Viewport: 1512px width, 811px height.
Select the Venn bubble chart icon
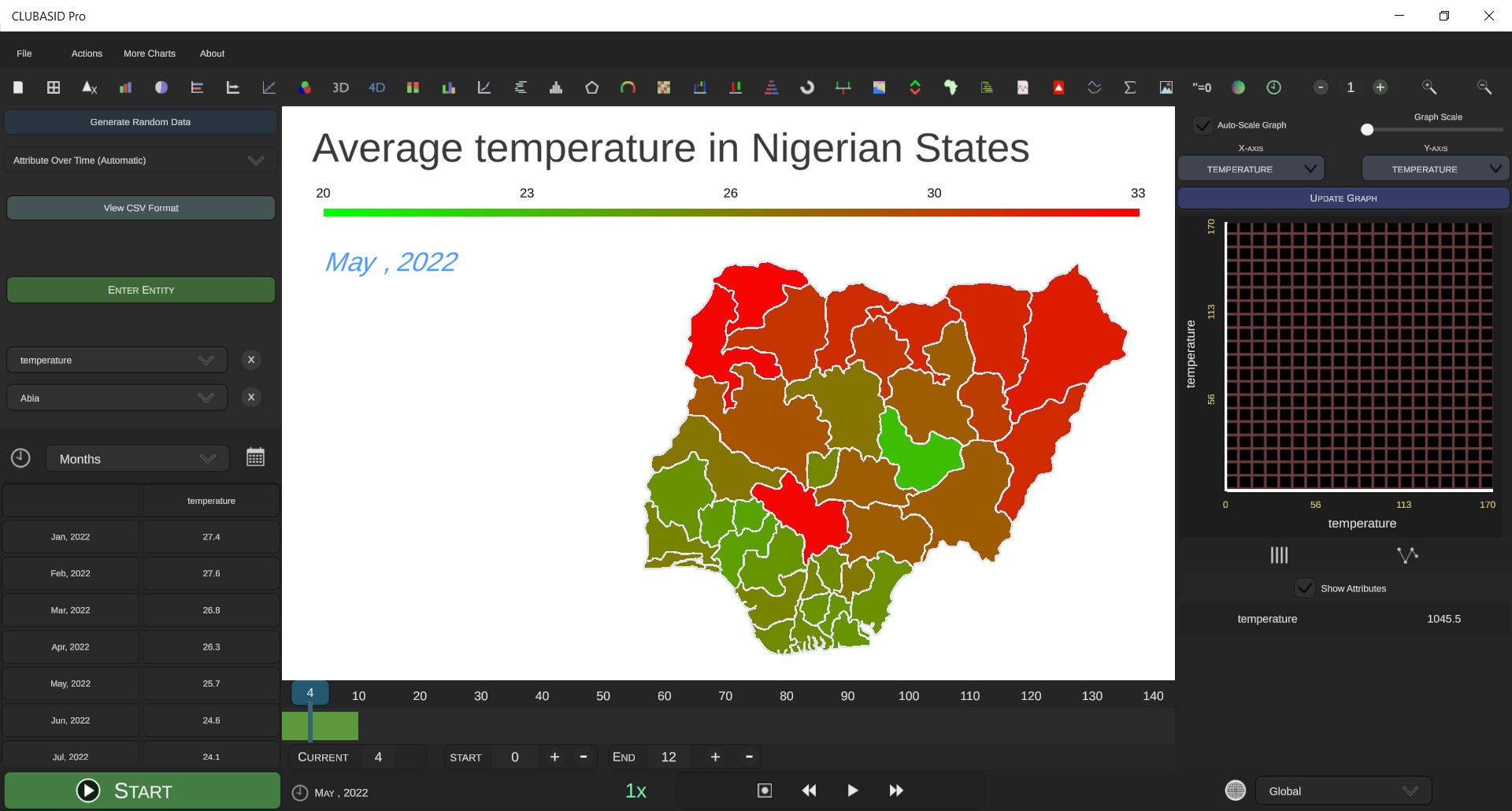click(305, 87)
